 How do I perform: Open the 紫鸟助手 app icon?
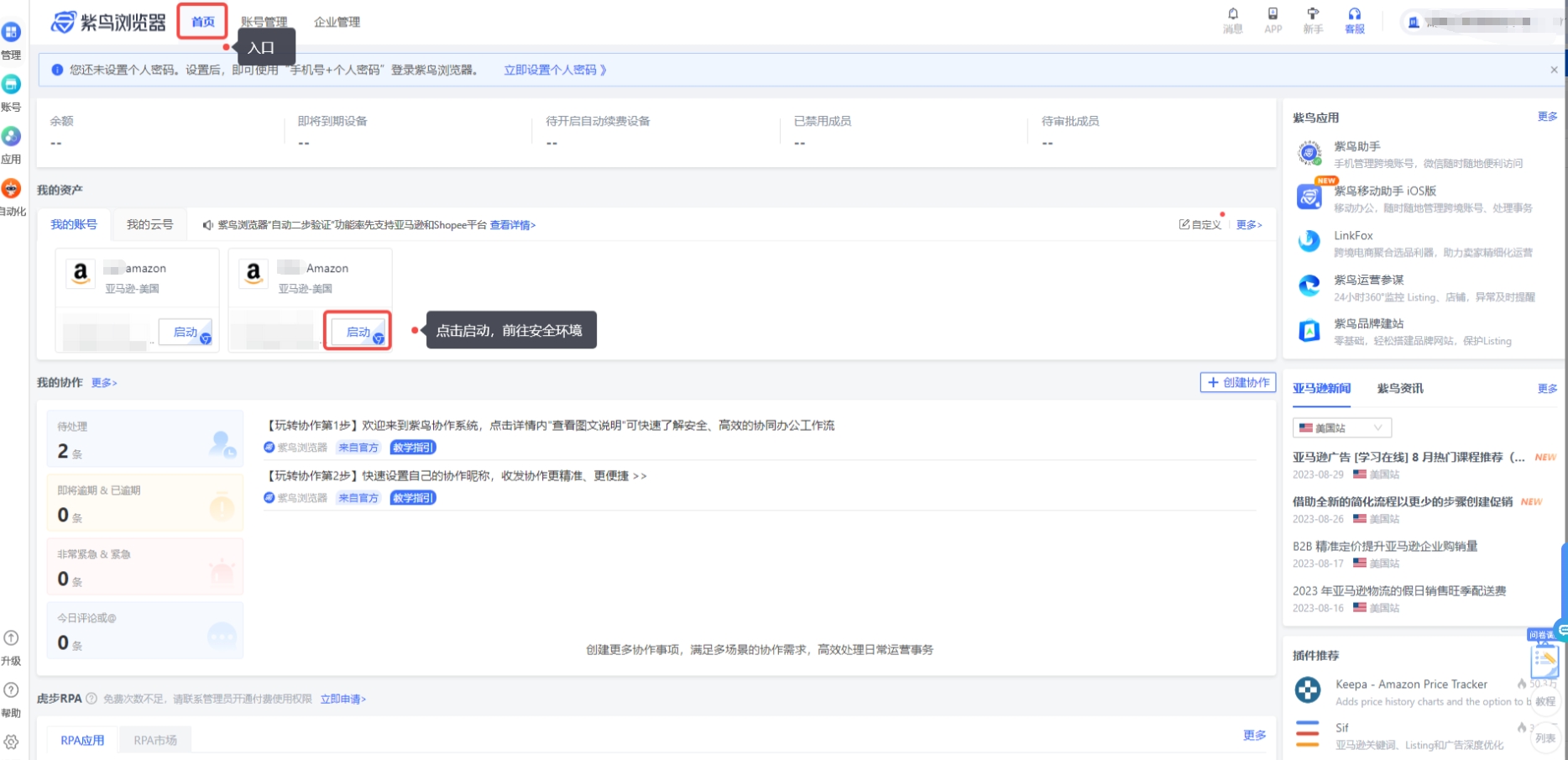[x=1309, y=154]
